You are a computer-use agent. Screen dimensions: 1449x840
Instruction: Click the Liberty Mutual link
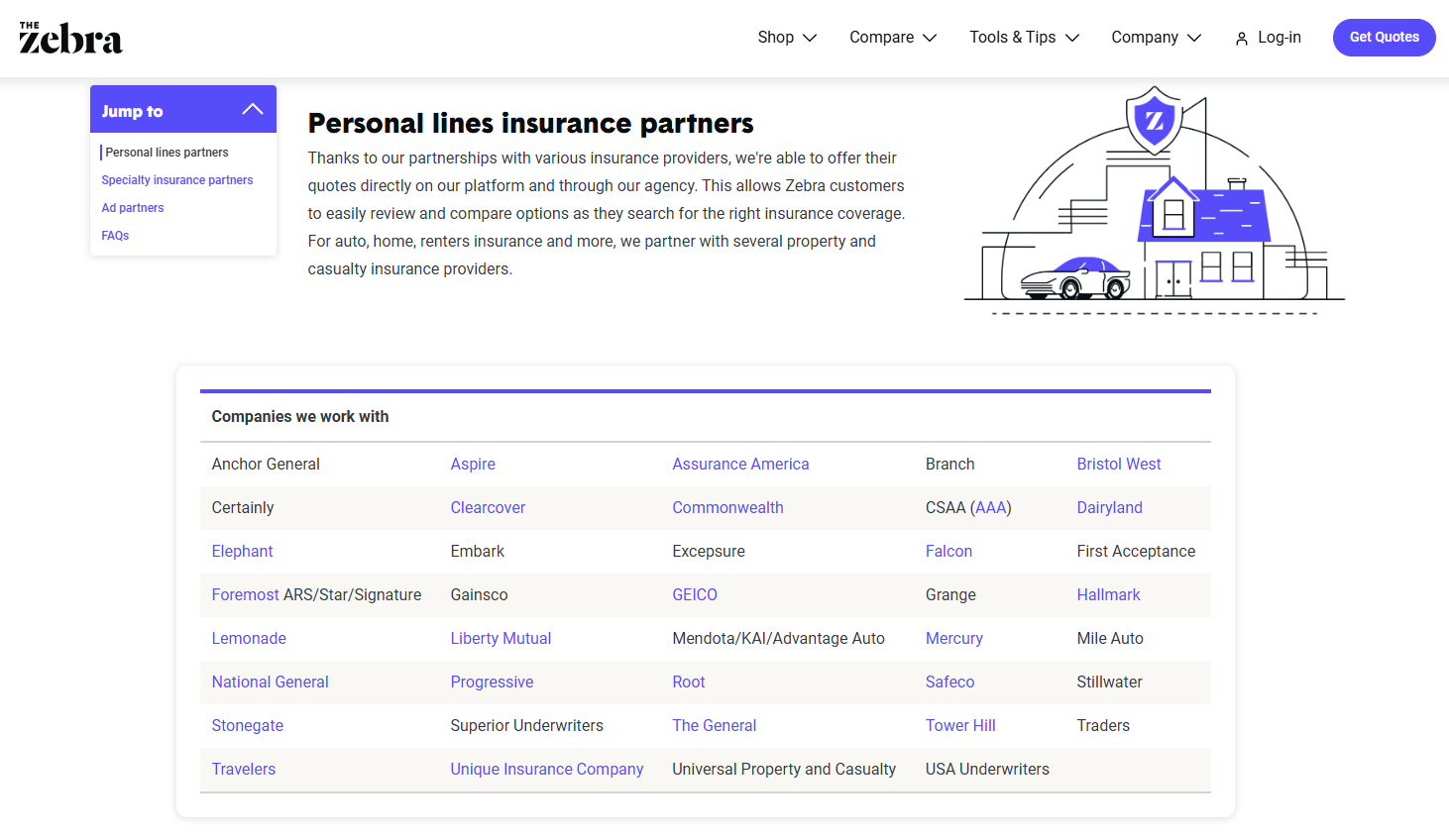[x=501, y=638]
